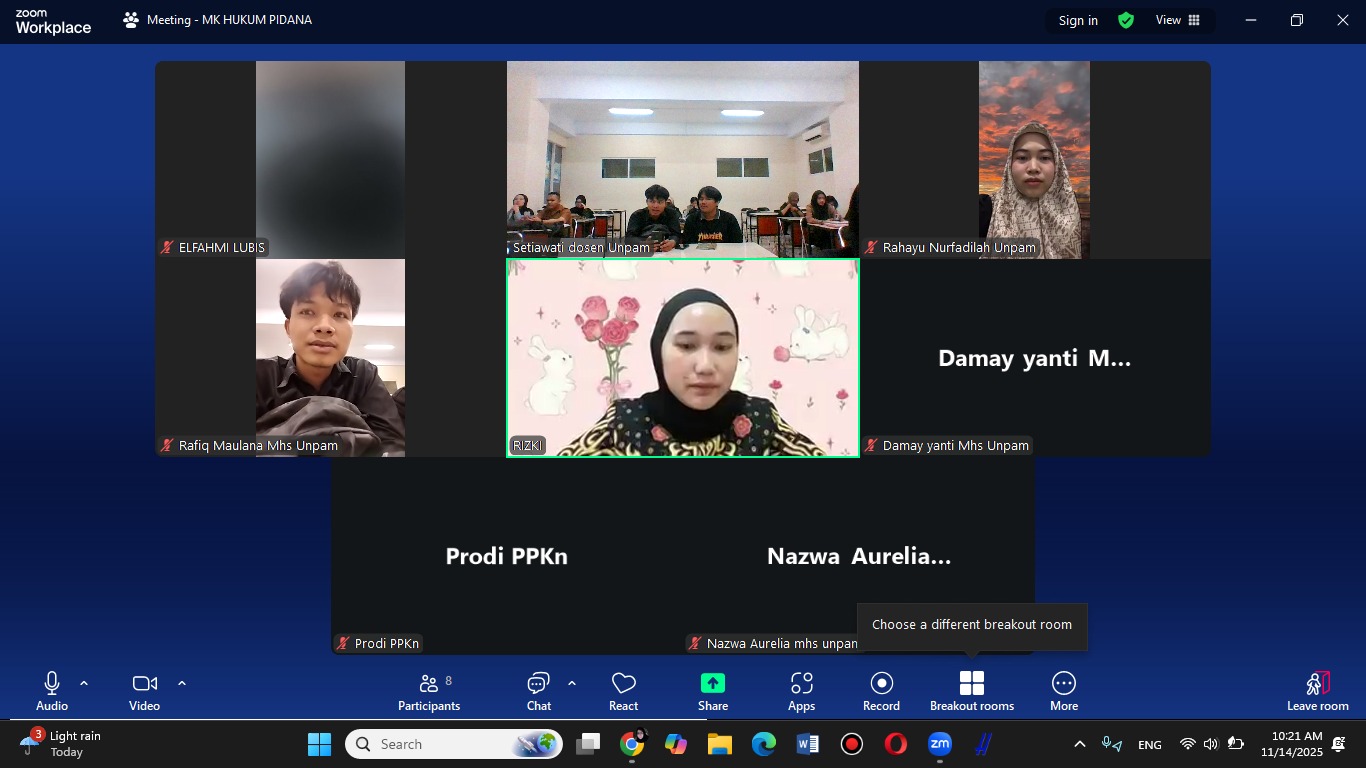Select the RIZKI video tile

pos(682,358)
